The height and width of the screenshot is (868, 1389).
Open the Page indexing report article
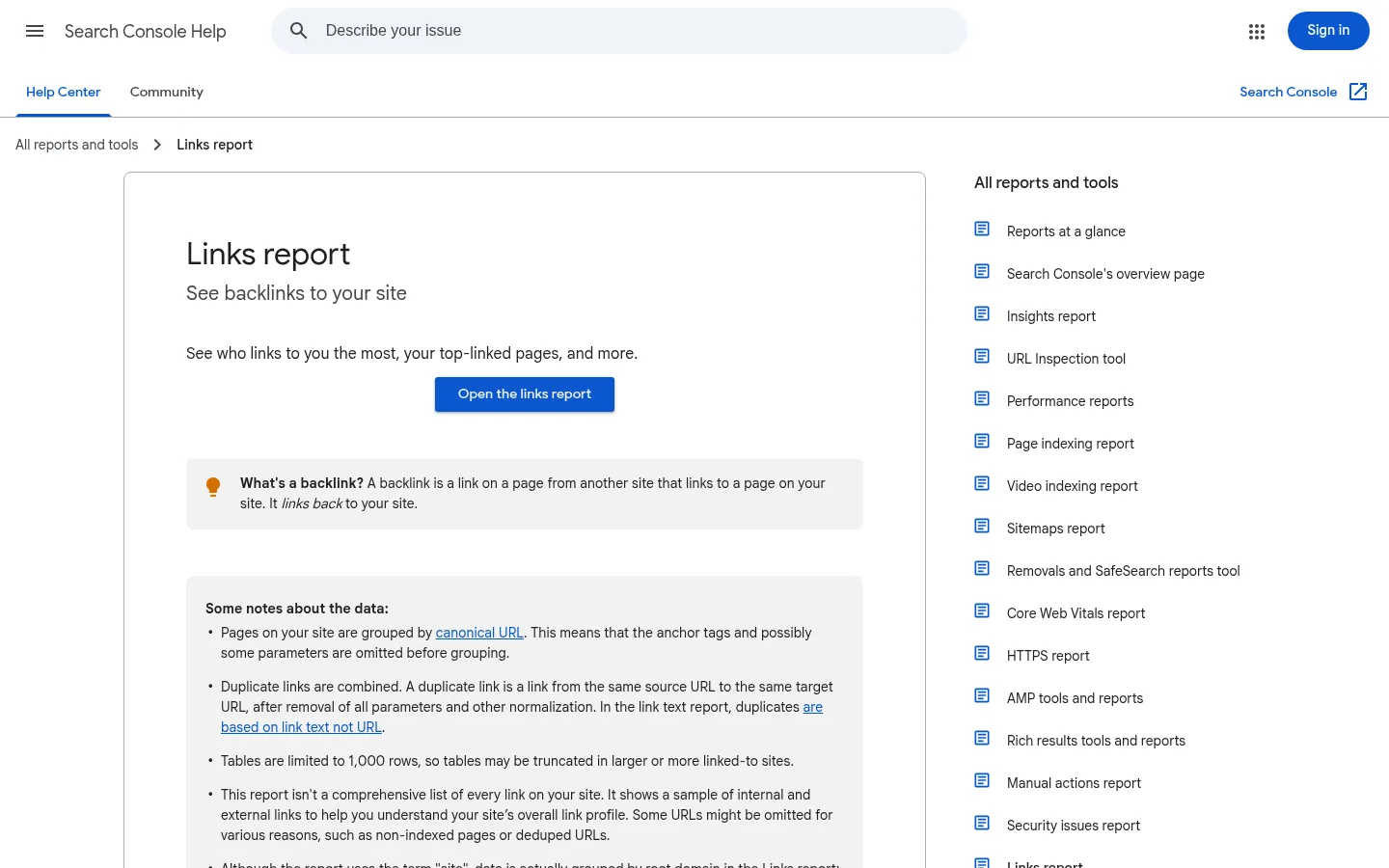[1070, 444]
